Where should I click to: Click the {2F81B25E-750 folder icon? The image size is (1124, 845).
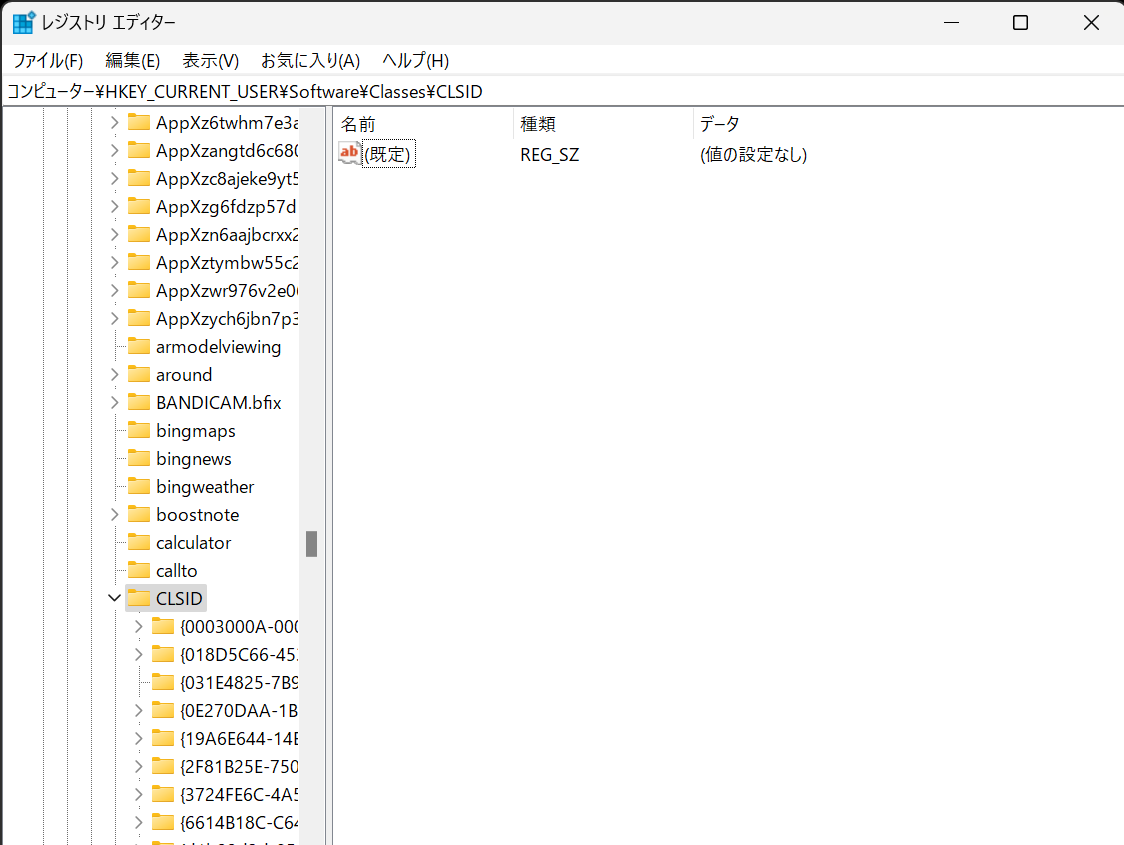[163, 765]
